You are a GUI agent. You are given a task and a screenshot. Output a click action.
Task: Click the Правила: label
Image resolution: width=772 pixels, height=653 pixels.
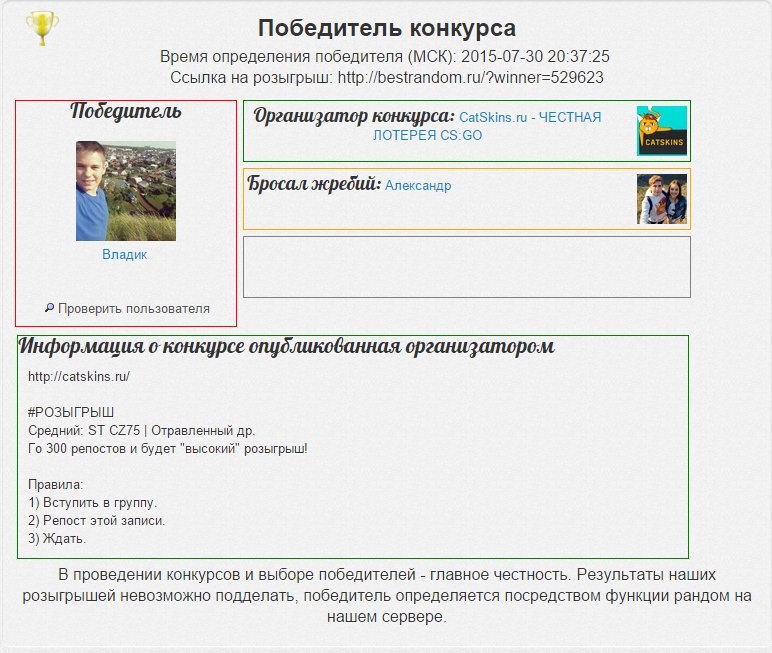tap(56, 485)
